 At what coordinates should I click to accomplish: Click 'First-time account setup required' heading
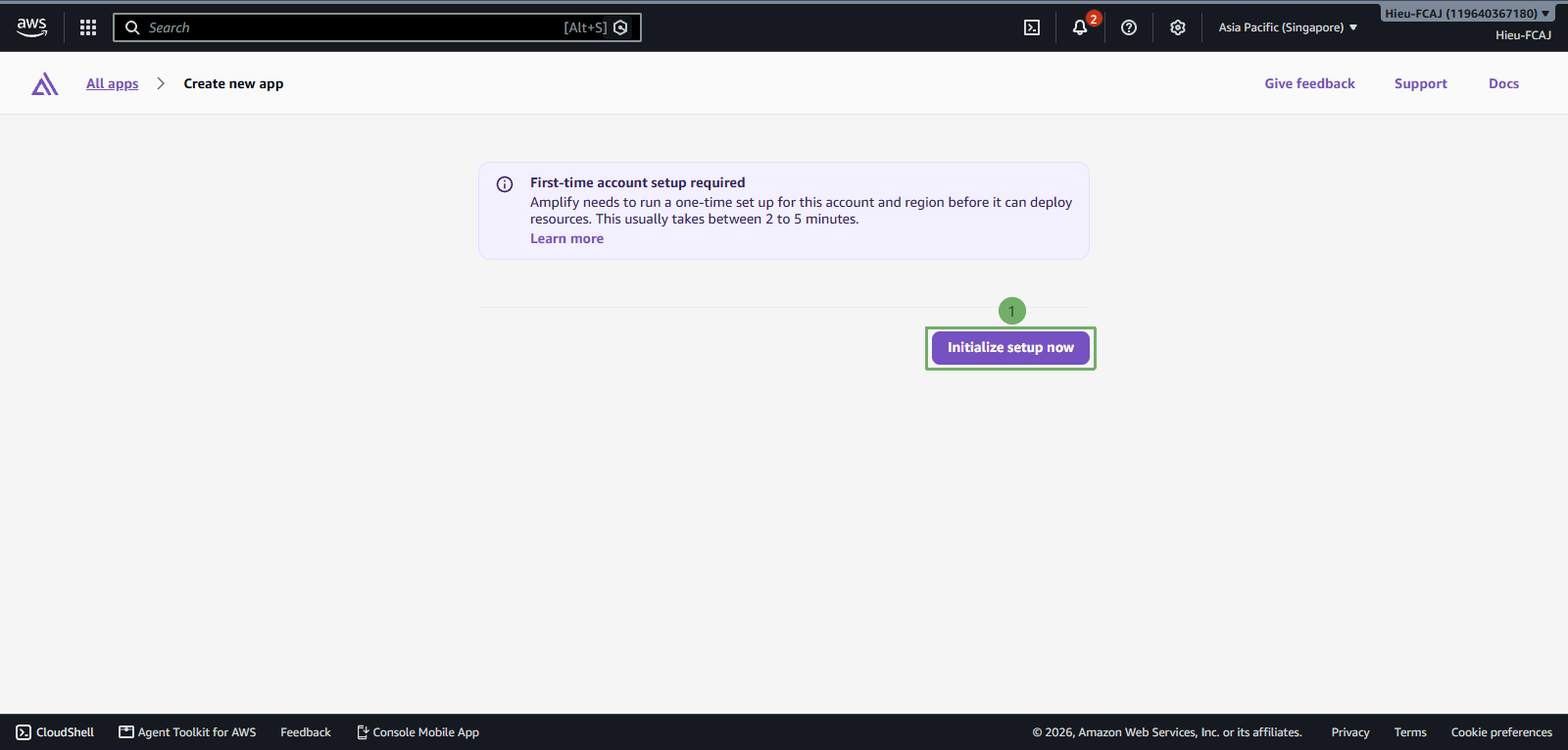click(638, 182)
